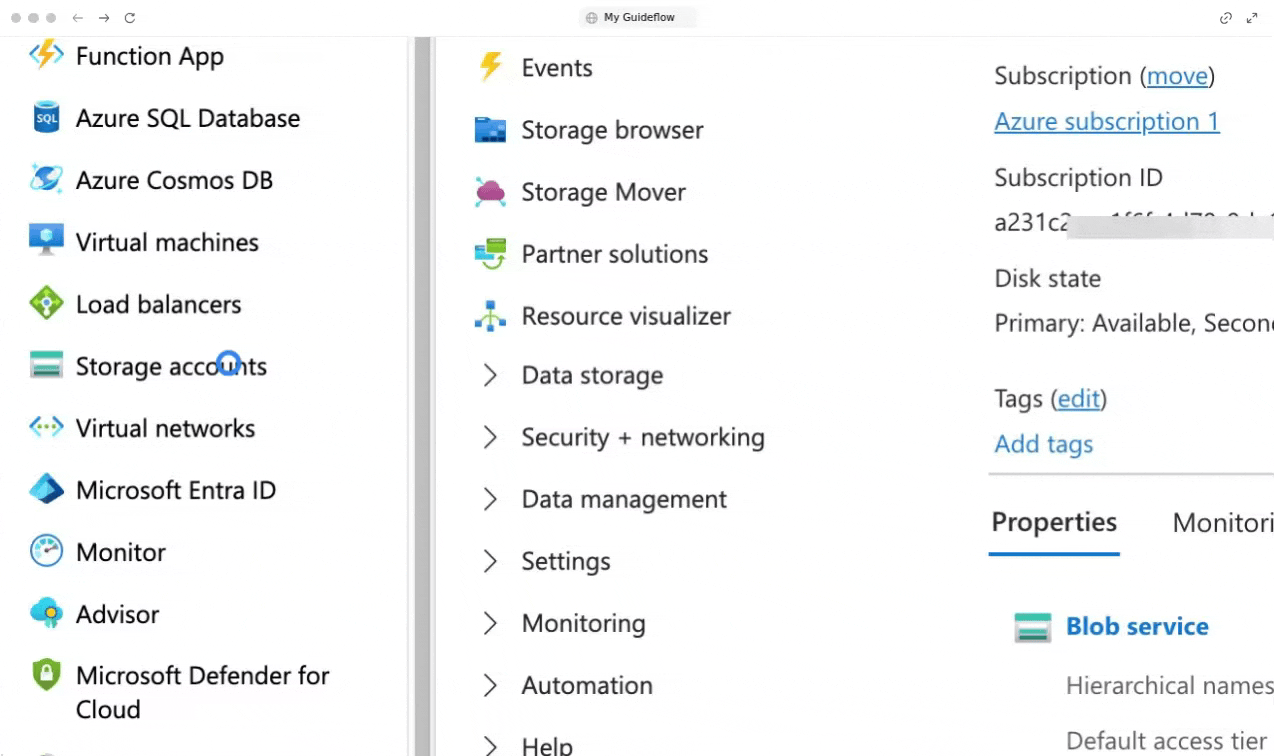The height and width of the screenshot is (756, 1274).
Task: Click the Azure SQL Database icon
Action: pos(46,117)
